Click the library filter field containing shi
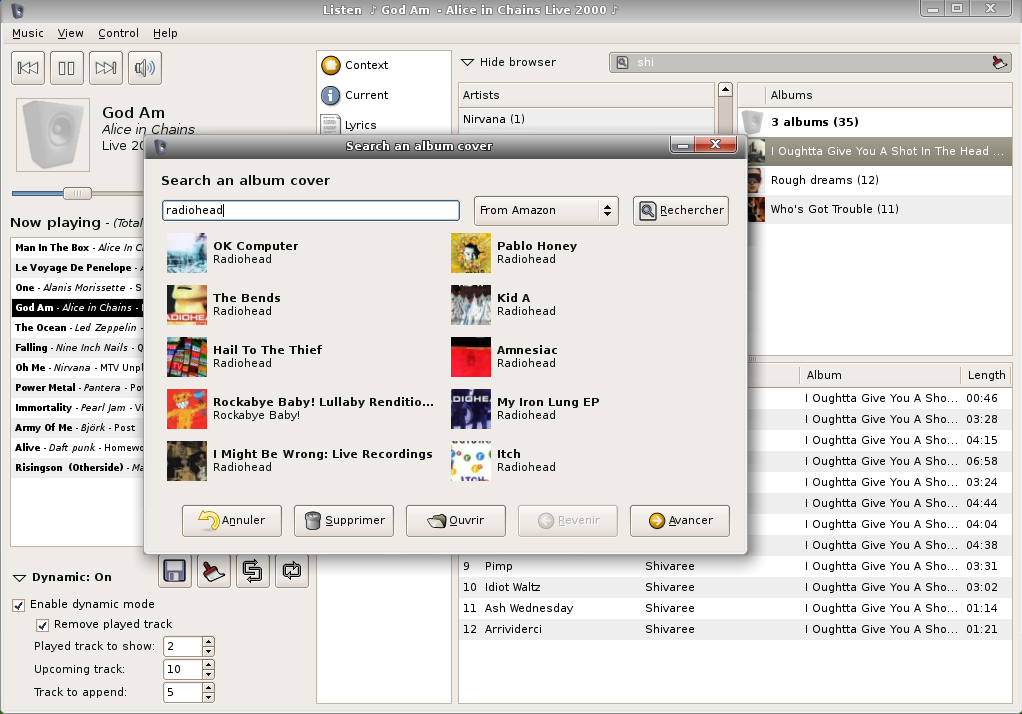 (x=810, y=63)
